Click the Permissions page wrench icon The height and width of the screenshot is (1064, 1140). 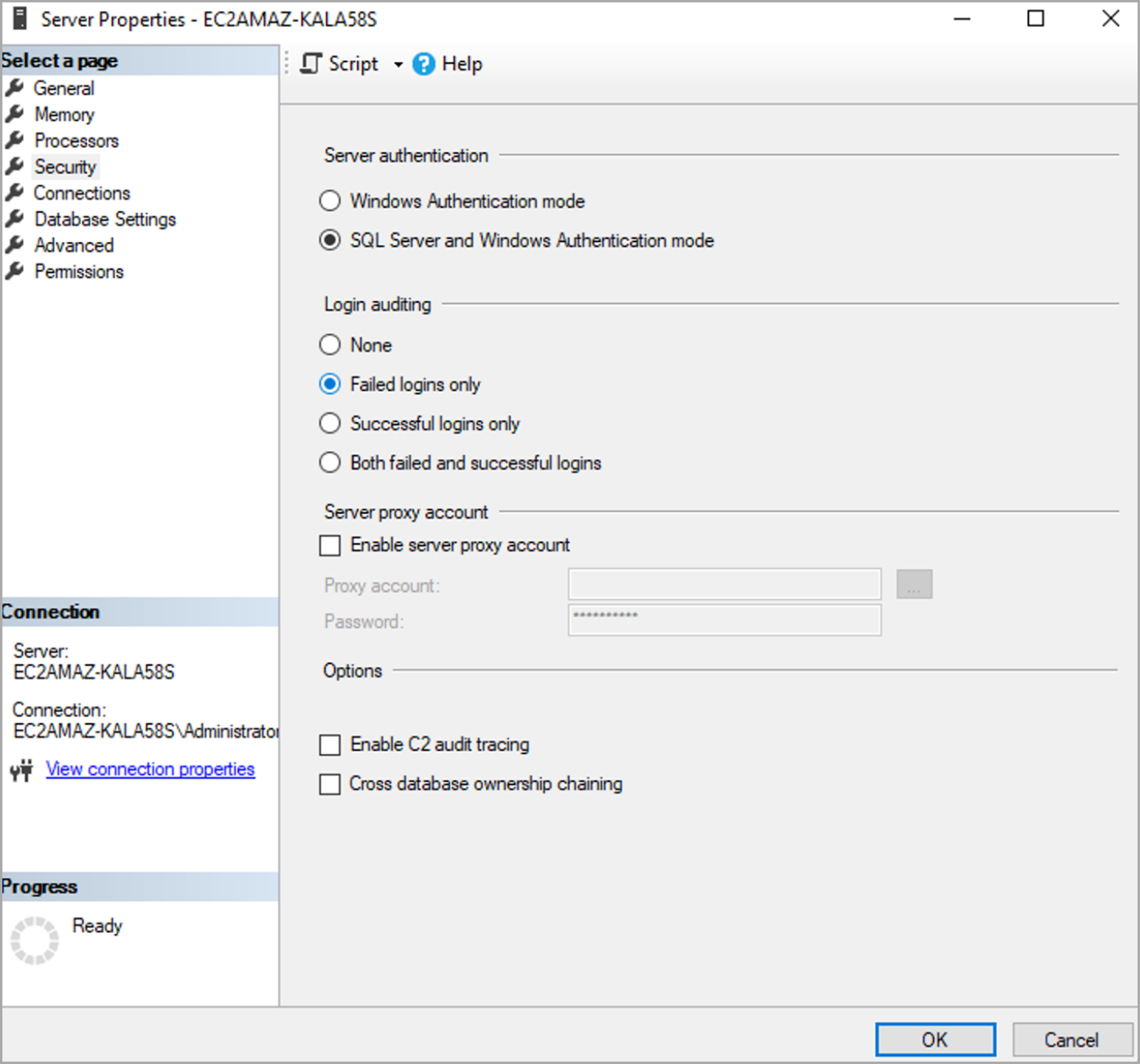pyautogui.click(x=14, y=272)
